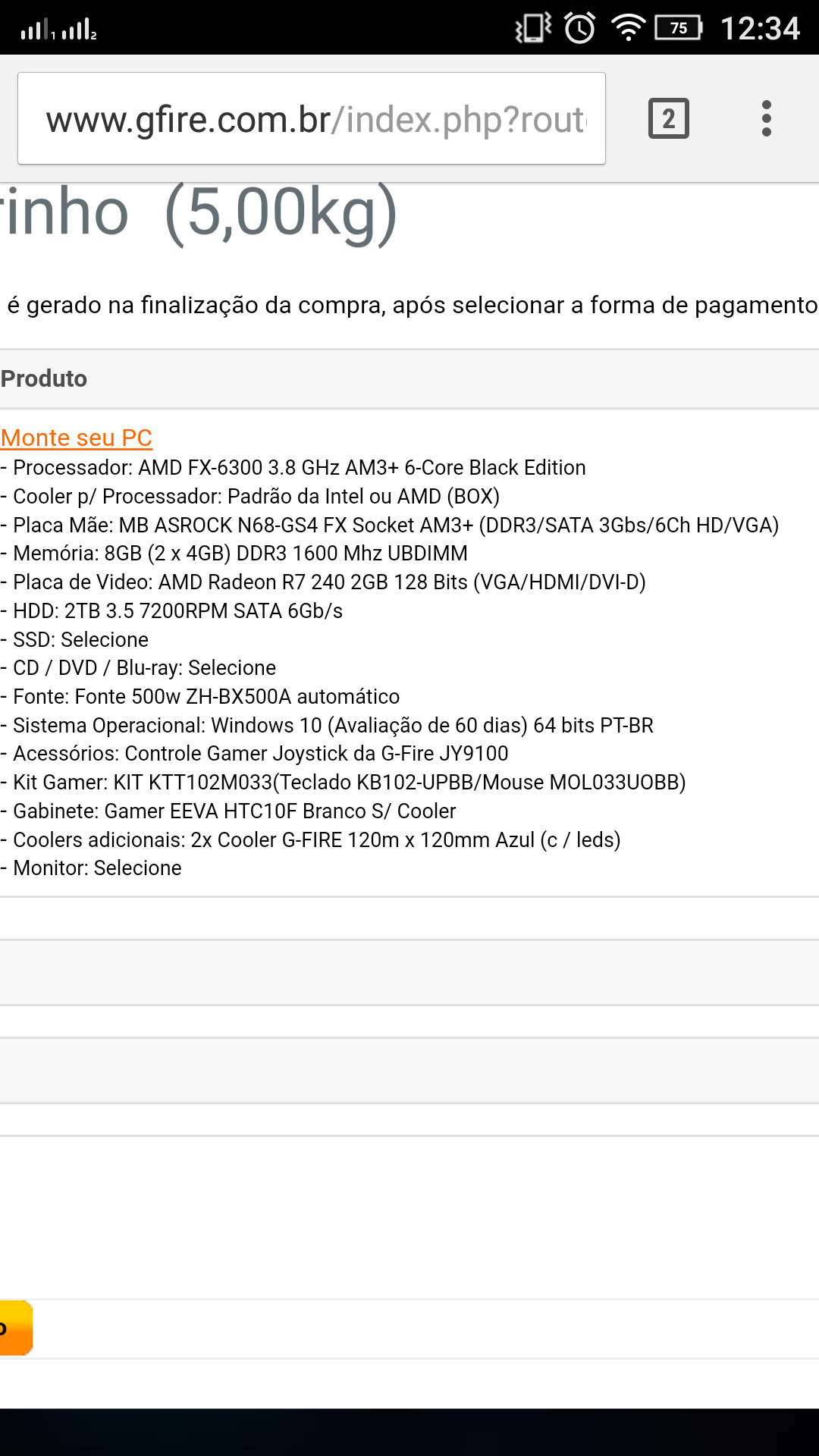Image resolution: width=819 pixels, height=1456 pixels.
Task: Tap the battery indicator showing 75
Action: click(x=679, y=28)
